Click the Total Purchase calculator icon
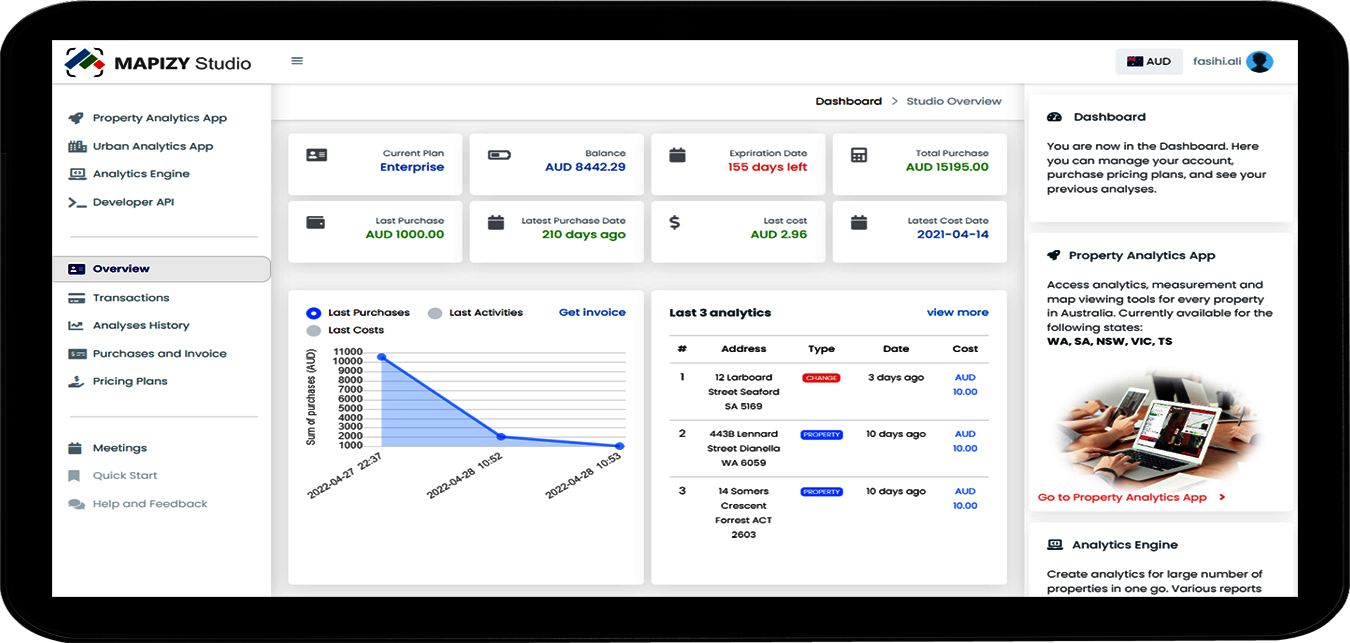The height and width of the screenshot is (643, 1350). click(x=859, y=155)
